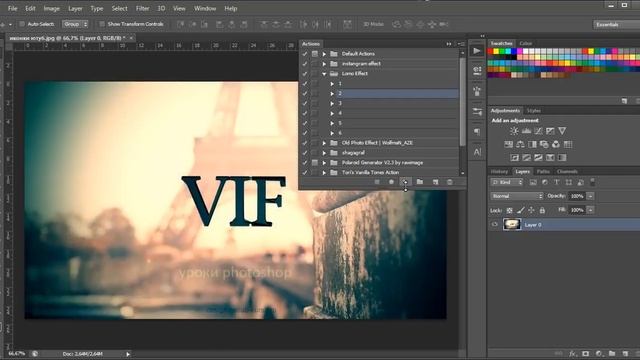The image size is (640, 360).
Task: Add a Curves adjustment
Action: [538, 131]
